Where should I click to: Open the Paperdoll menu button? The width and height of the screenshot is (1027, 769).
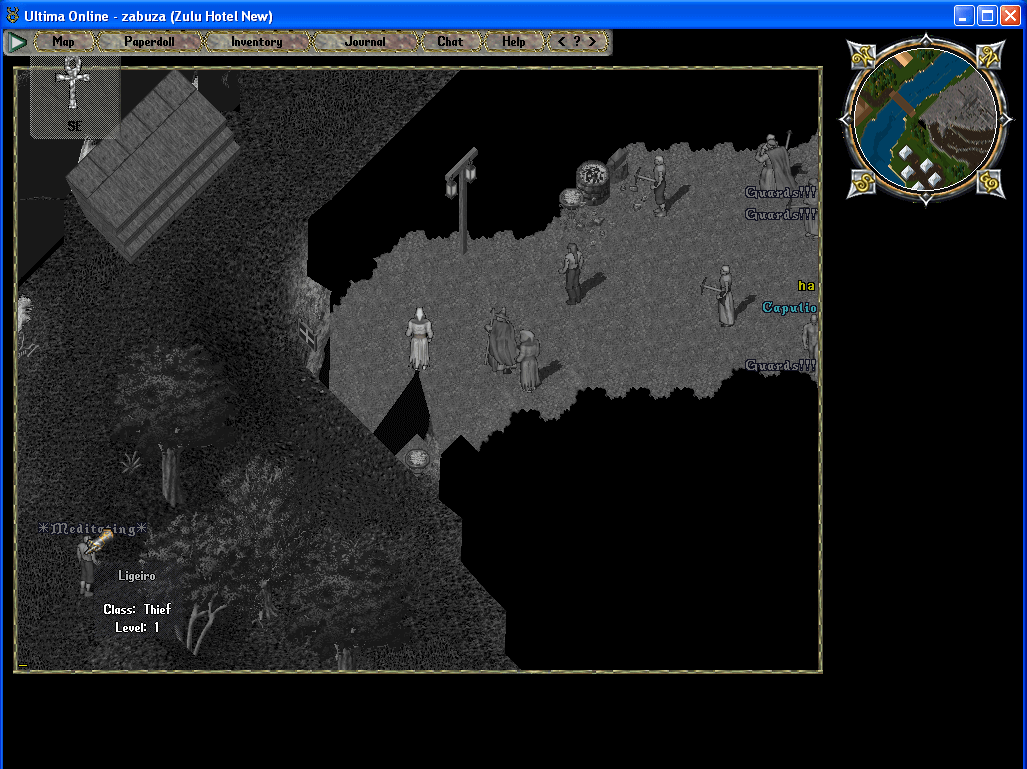click(x=149, y=42)
